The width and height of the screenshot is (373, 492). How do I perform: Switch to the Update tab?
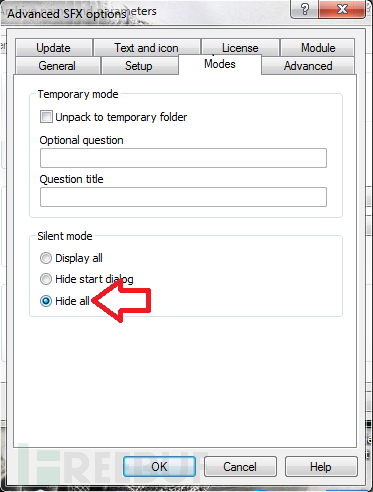point(54,48)
